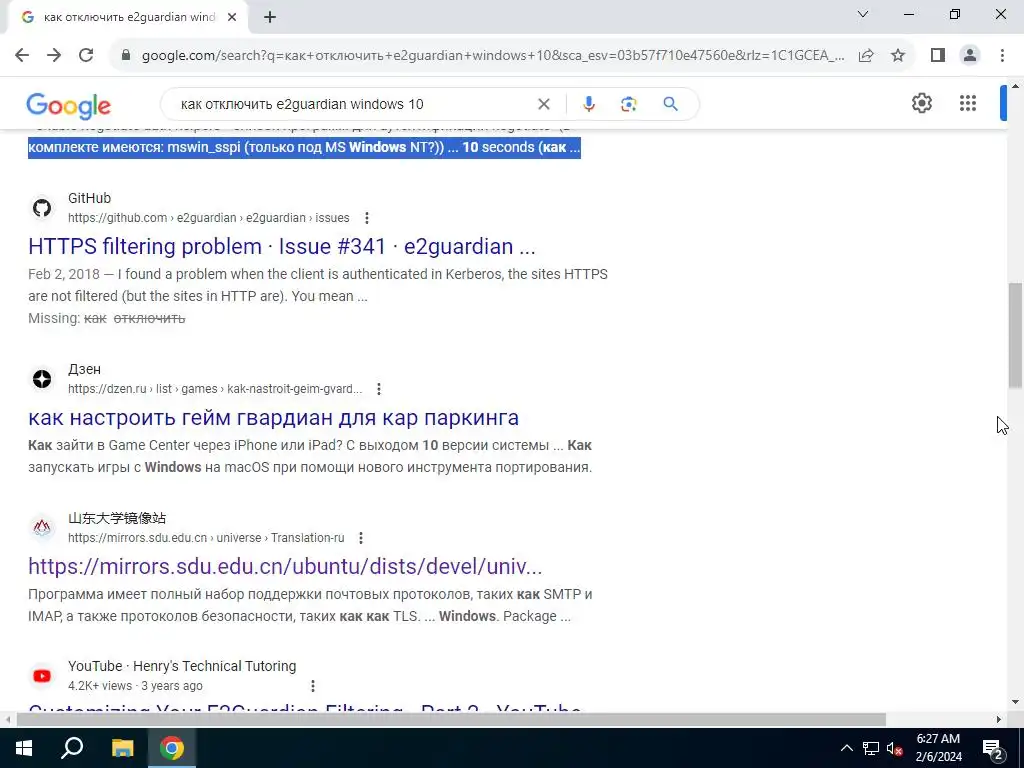This screenshot has width=1024, height=768.
Task: Search by image with Google Lens
Action: [628, 104]
